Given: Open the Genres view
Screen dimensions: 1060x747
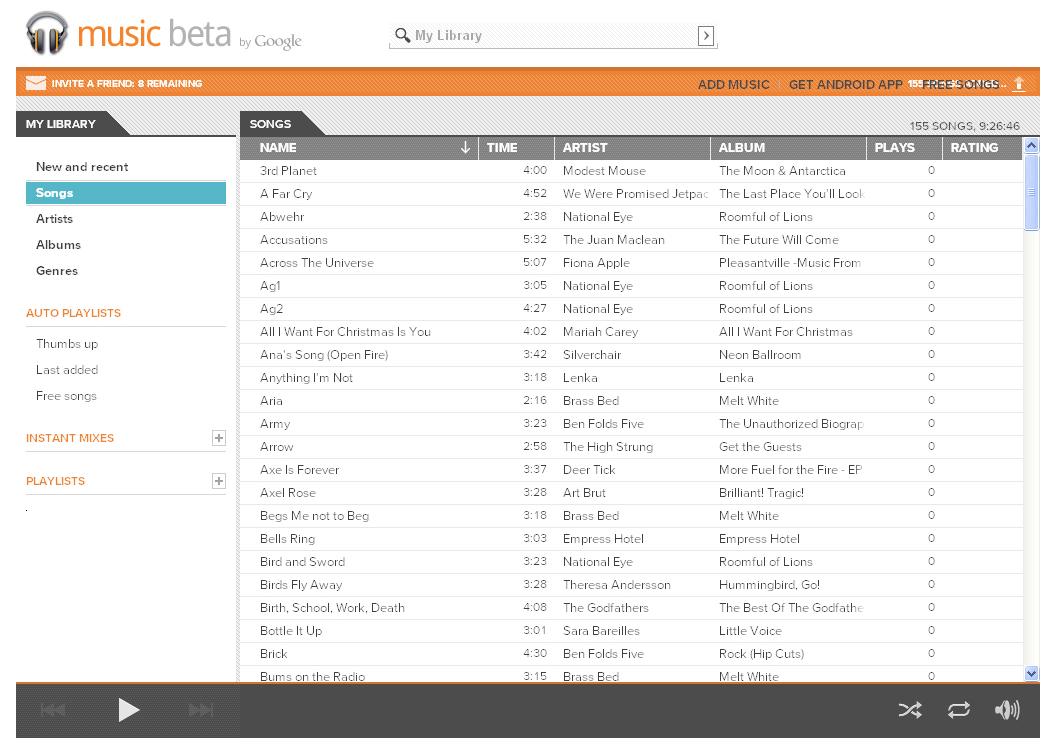Looking at the screenshot, I should (57, 270).
